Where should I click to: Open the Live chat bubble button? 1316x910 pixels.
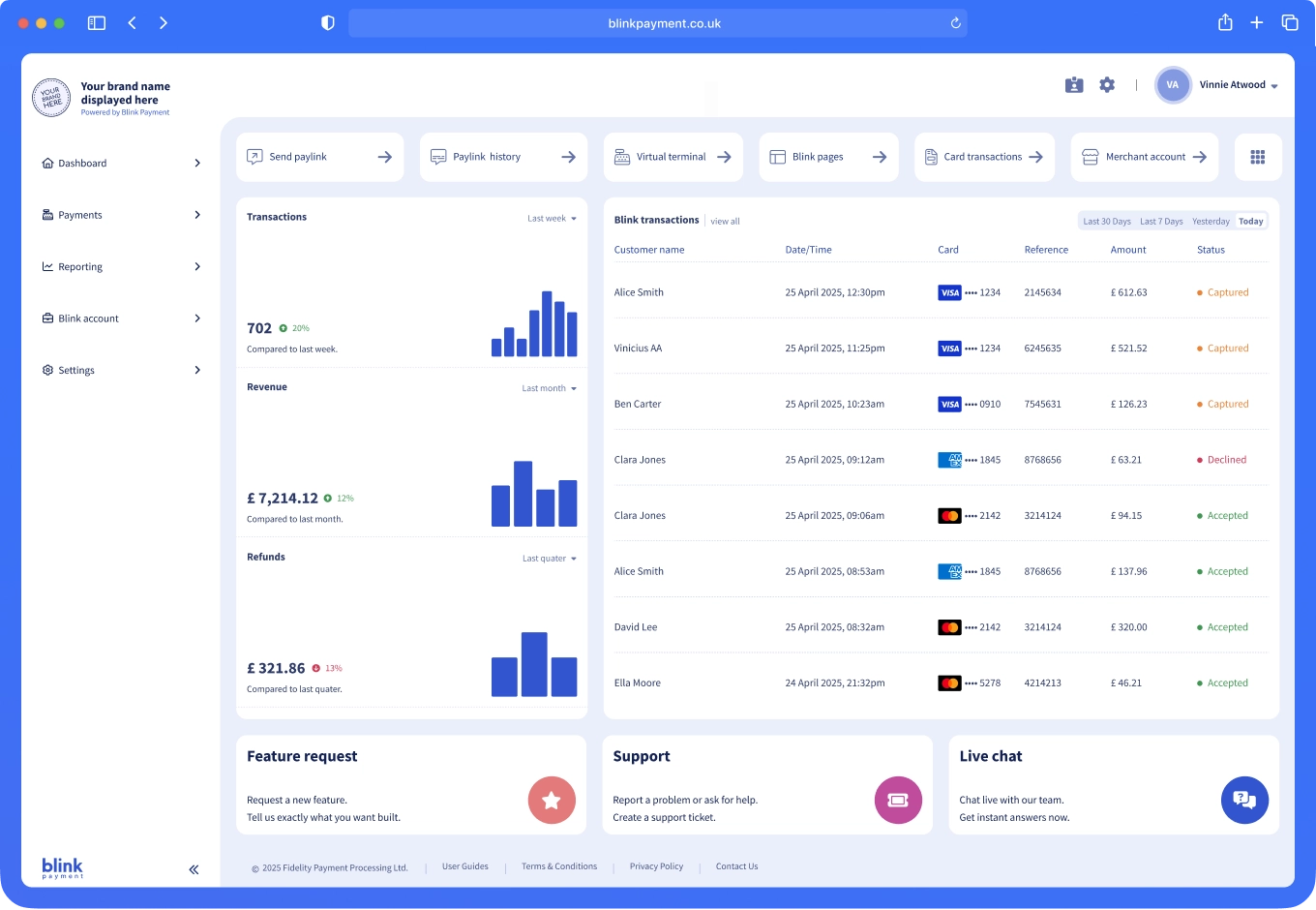point(1244,801)
